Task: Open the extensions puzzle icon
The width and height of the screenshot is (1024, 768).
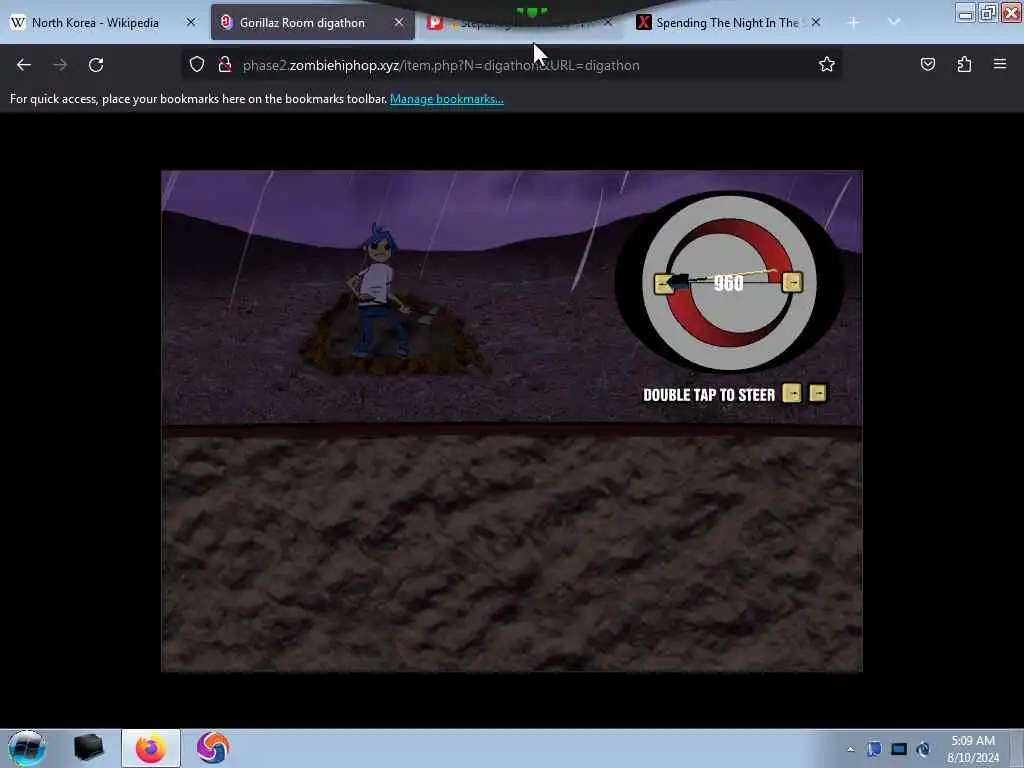Action: tap(964, 64)
